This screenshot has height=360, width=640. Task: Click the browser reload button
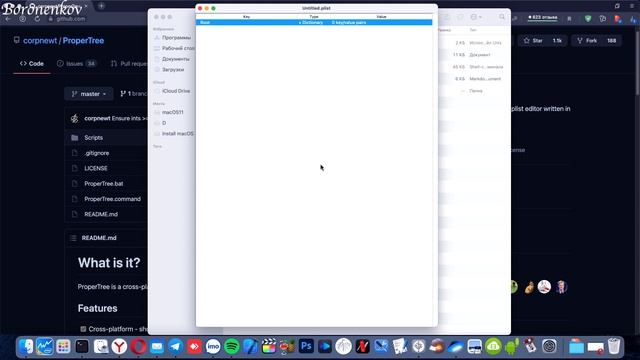[x=37, y=19]
